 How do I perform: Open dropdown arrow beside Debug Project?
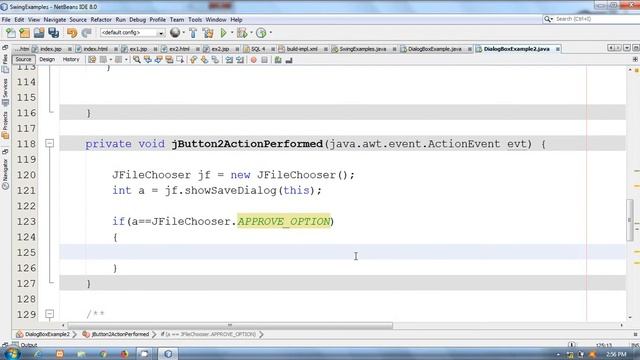tap(251, 33)
